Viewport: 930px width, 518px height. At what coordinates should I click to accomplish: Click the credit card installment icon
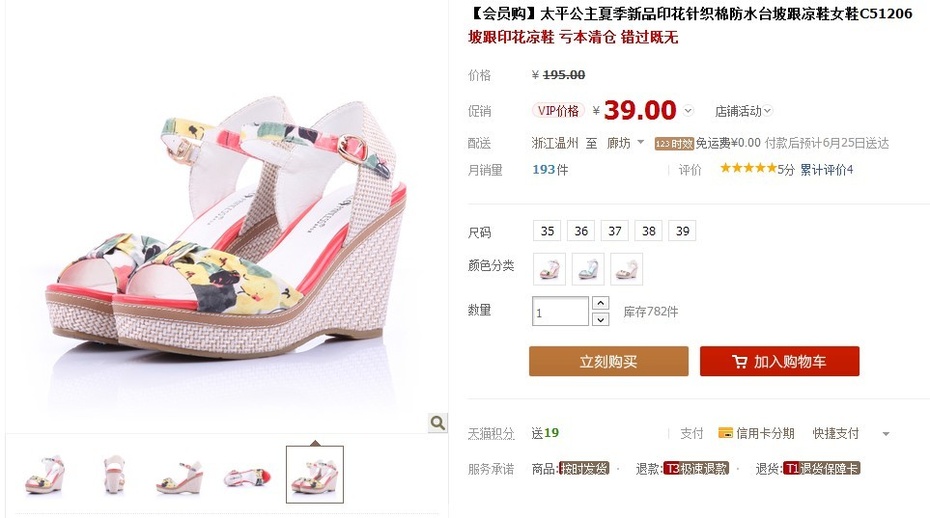(x=725, y=433)
